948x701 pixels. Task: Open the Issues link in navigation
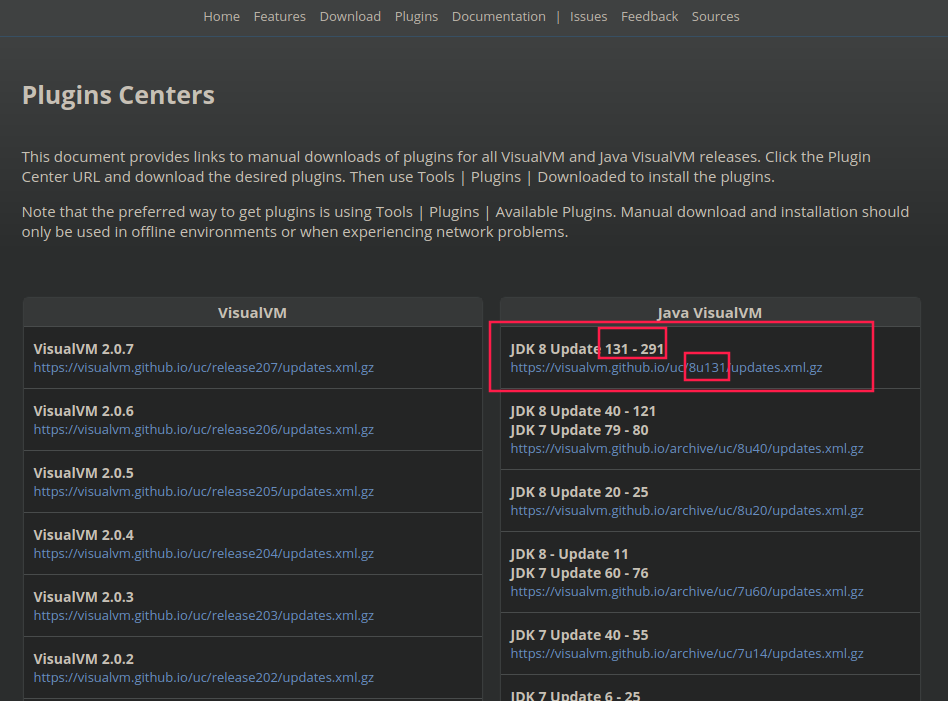[588, 16]
